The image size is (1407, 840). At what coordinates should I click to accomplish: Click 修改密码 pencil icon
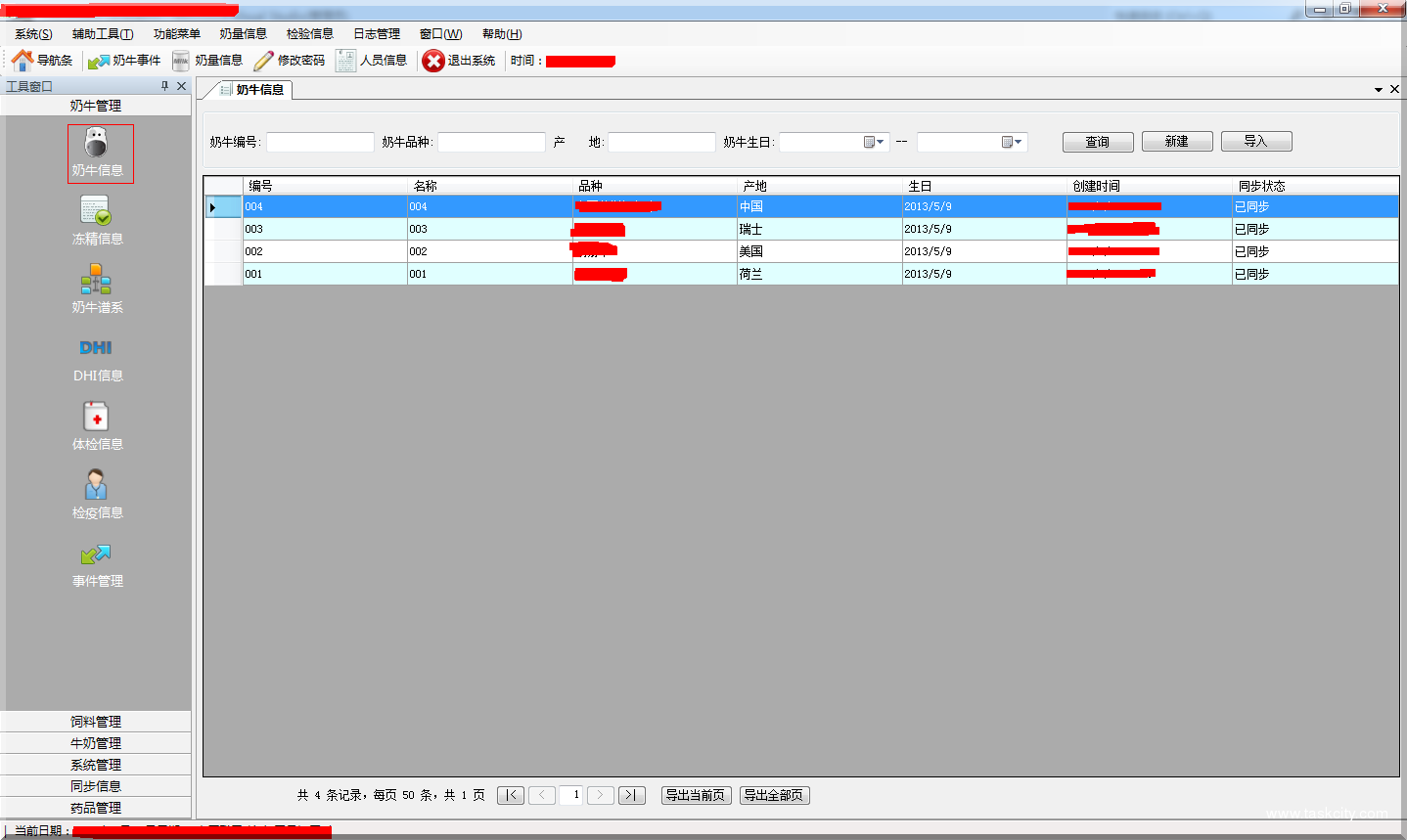(263, 61)
